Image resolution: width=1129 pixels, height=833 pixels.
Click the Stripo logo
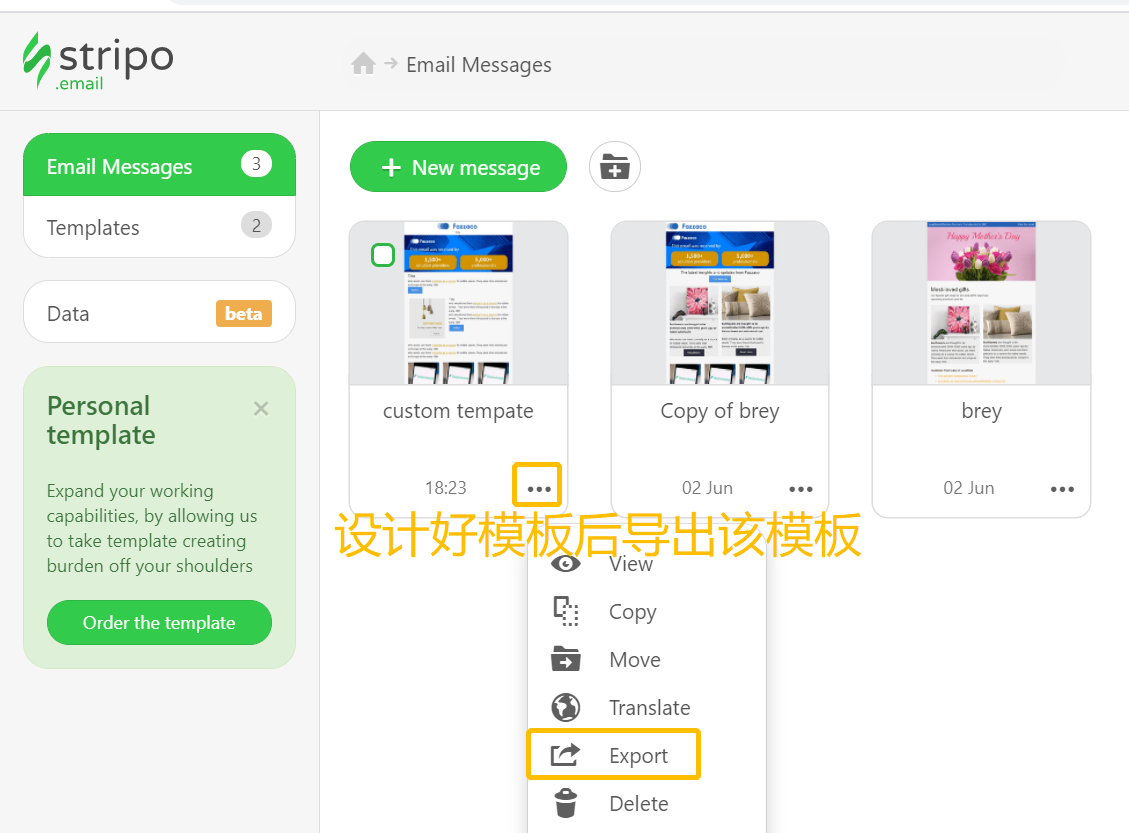tap(98, 61)
